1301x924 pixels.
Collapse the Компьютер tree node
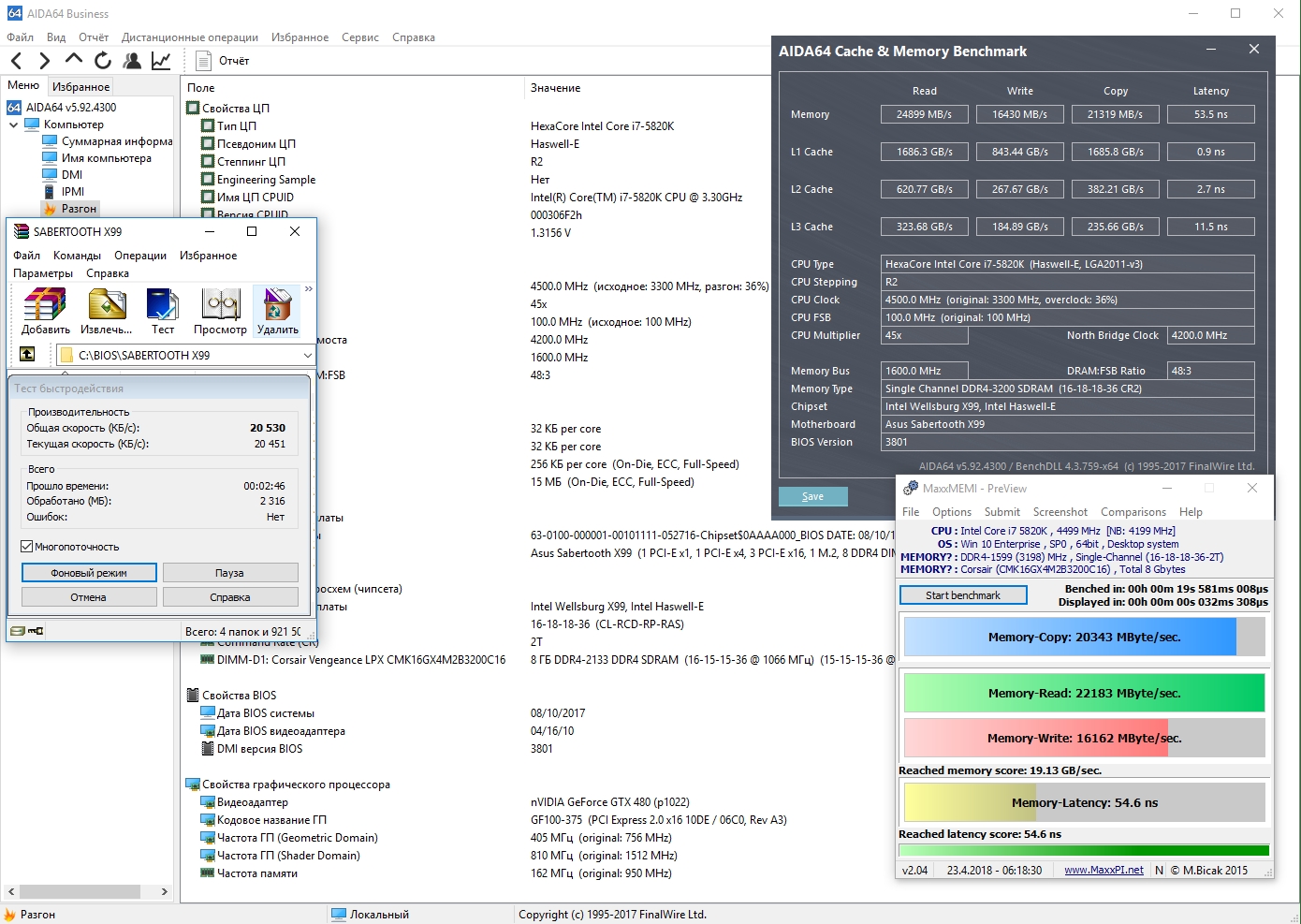[x=14, y=125]
